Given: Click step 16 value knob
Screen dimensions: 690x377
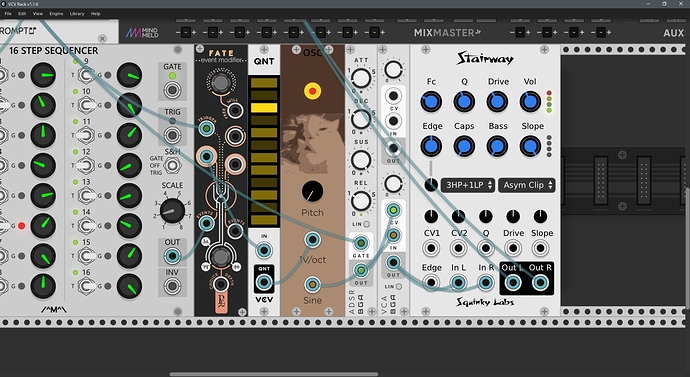Looking at the screenshot, I should tap(129, 286).
